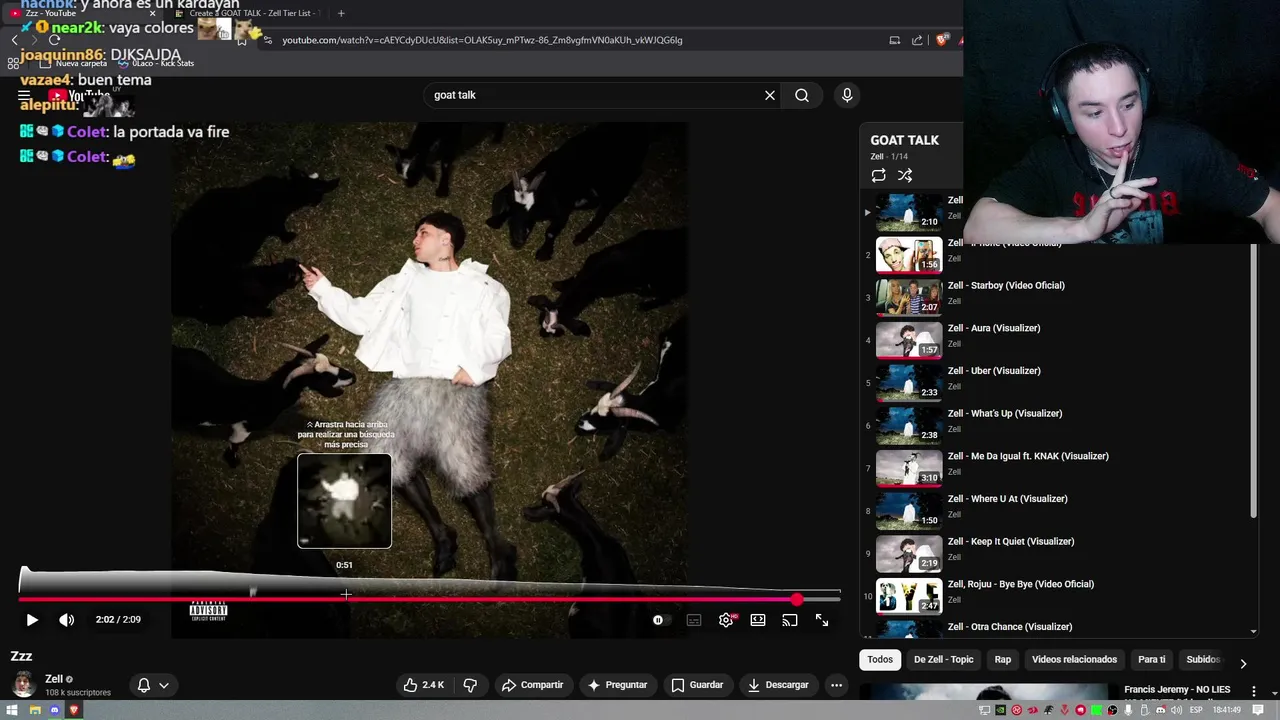Click the browser address bar URL
The height and width of the screenshot is (720, 1280).
(x=482, y=40)
